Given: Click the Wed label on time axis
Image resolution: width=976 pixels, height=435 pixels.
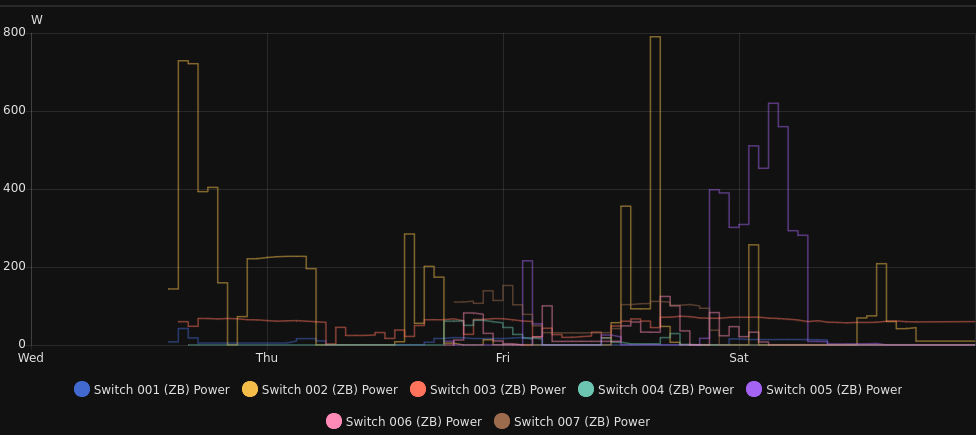Looking at the screenshot, I should [x=30, y=358].
